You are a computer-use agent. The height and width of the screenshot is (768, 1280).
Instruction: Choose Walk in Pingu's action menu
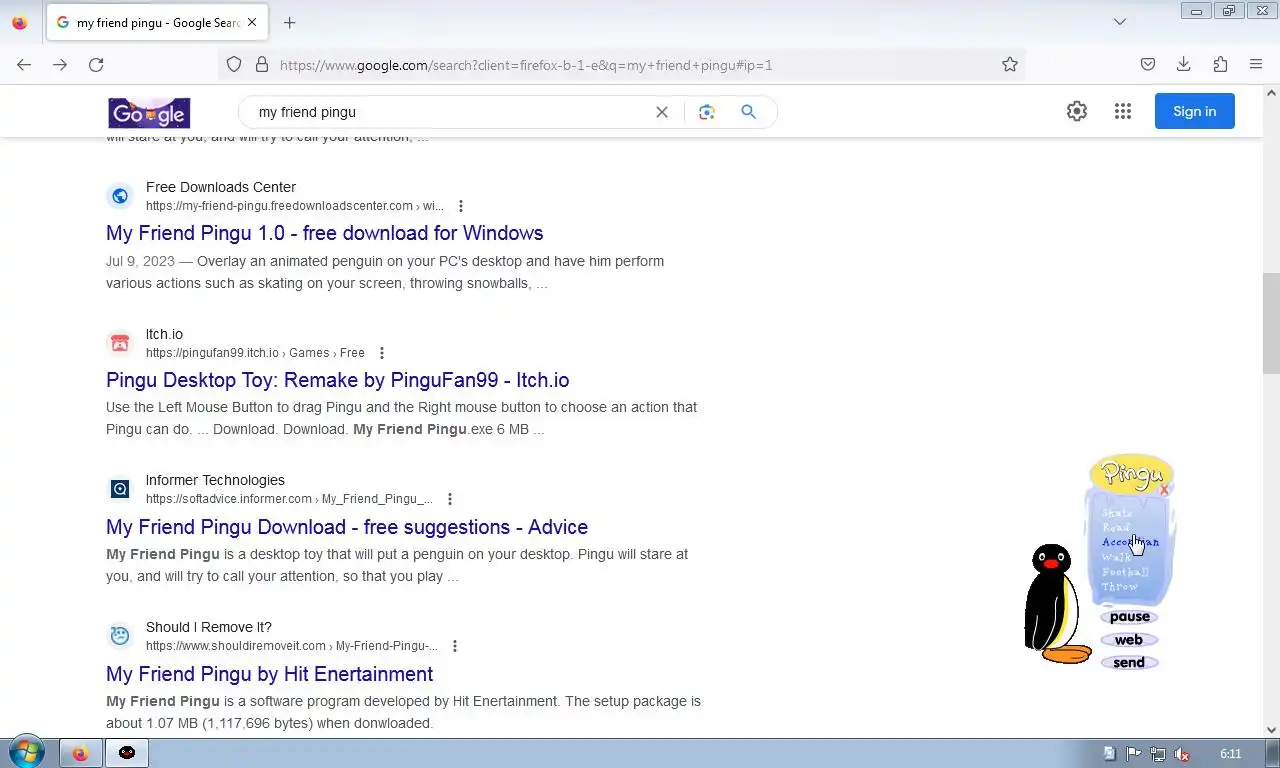point(1116,557)
